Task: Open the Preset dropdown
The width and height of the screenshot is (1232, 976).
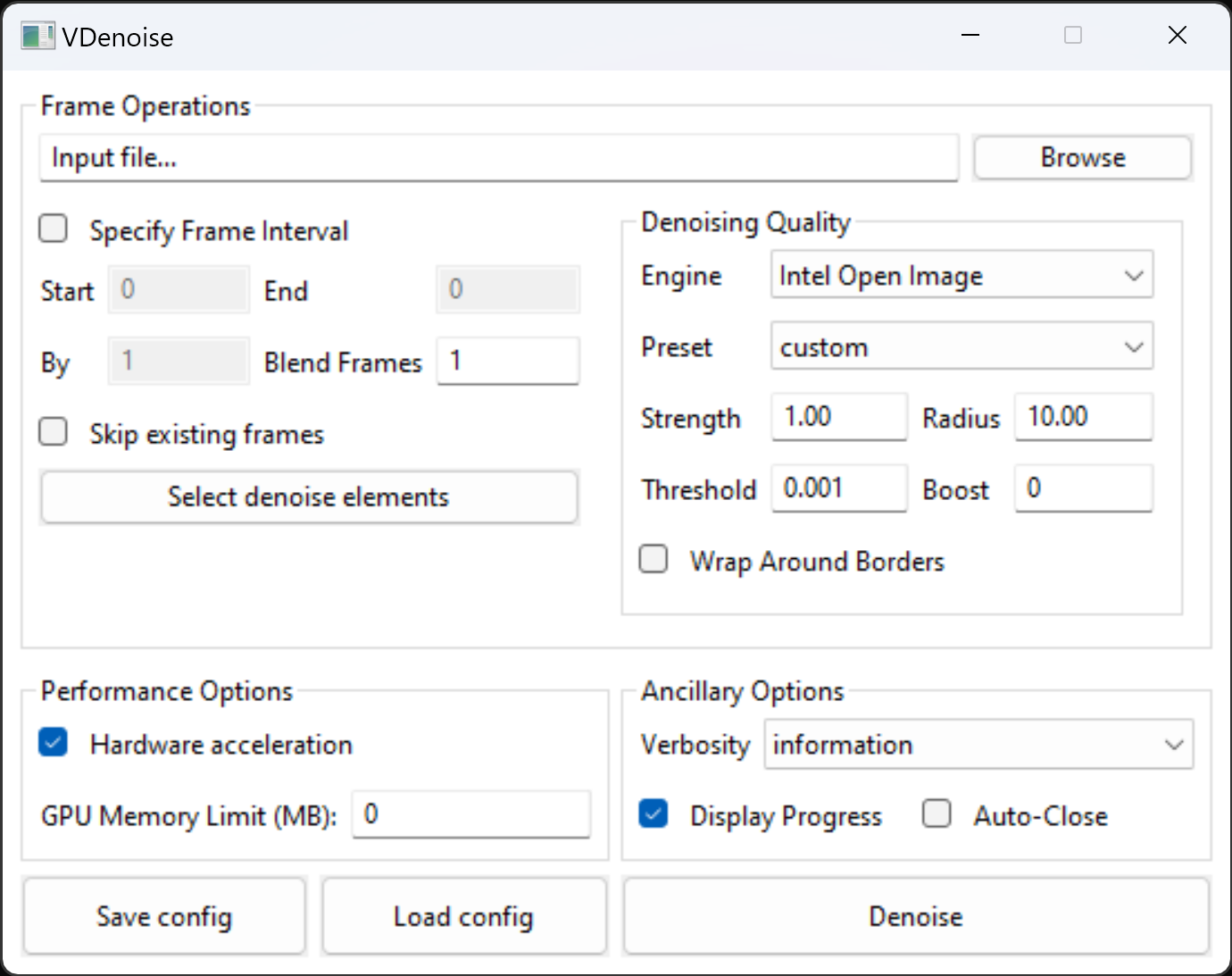Action: (x=961, y=346)
